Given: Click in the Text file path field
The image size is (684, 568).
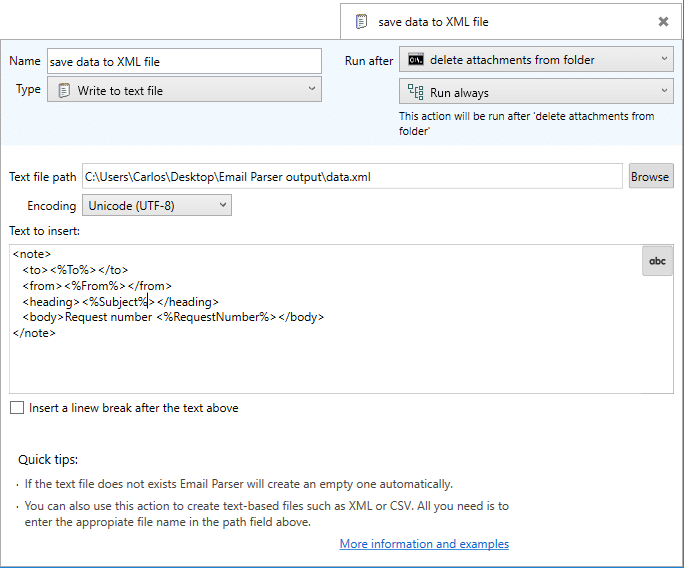Looking at the screenshot, I should coord(352,176).
